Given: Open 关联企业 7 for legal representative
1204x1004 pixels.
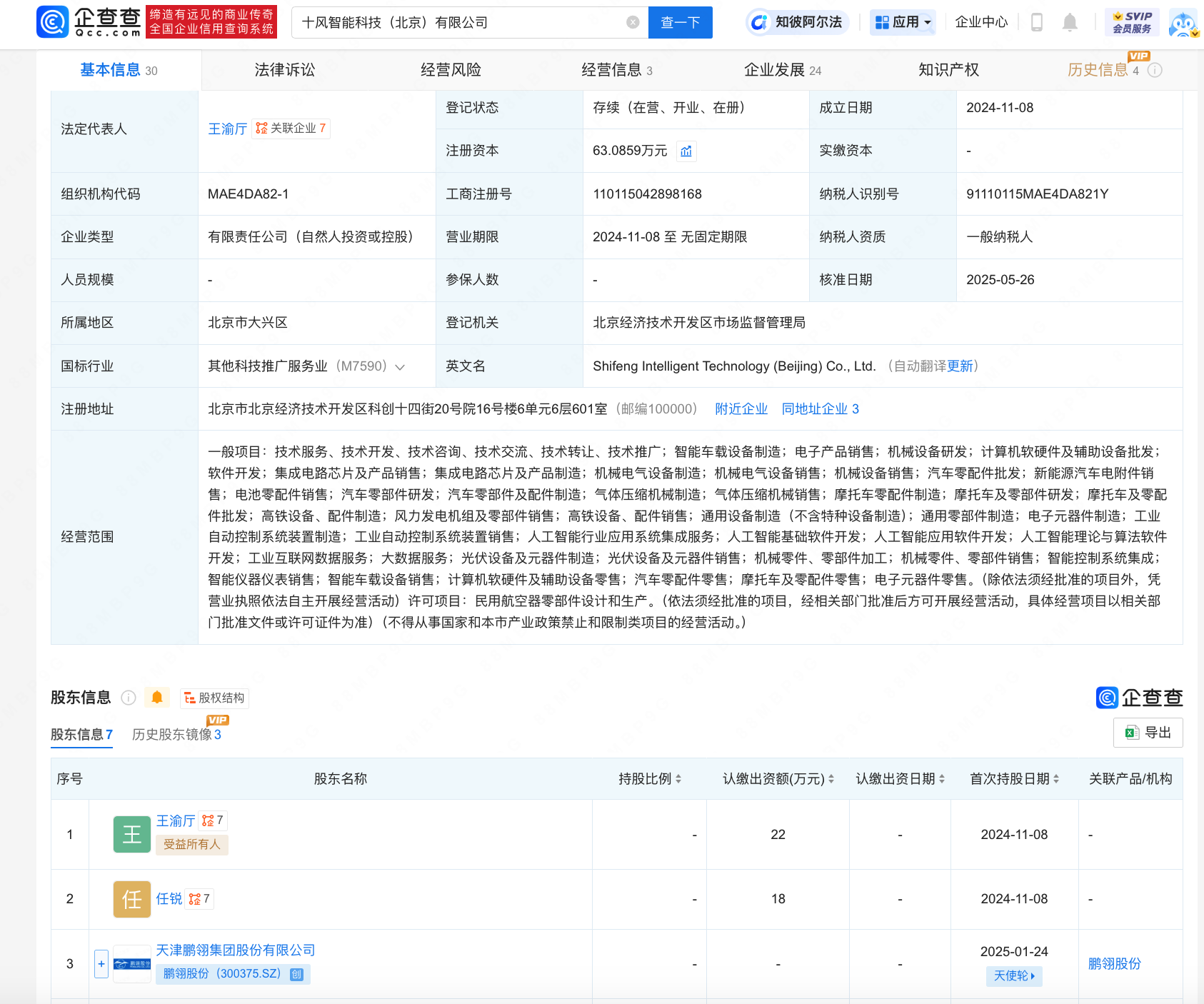Looking at the screenshot, I should (291, 129).
